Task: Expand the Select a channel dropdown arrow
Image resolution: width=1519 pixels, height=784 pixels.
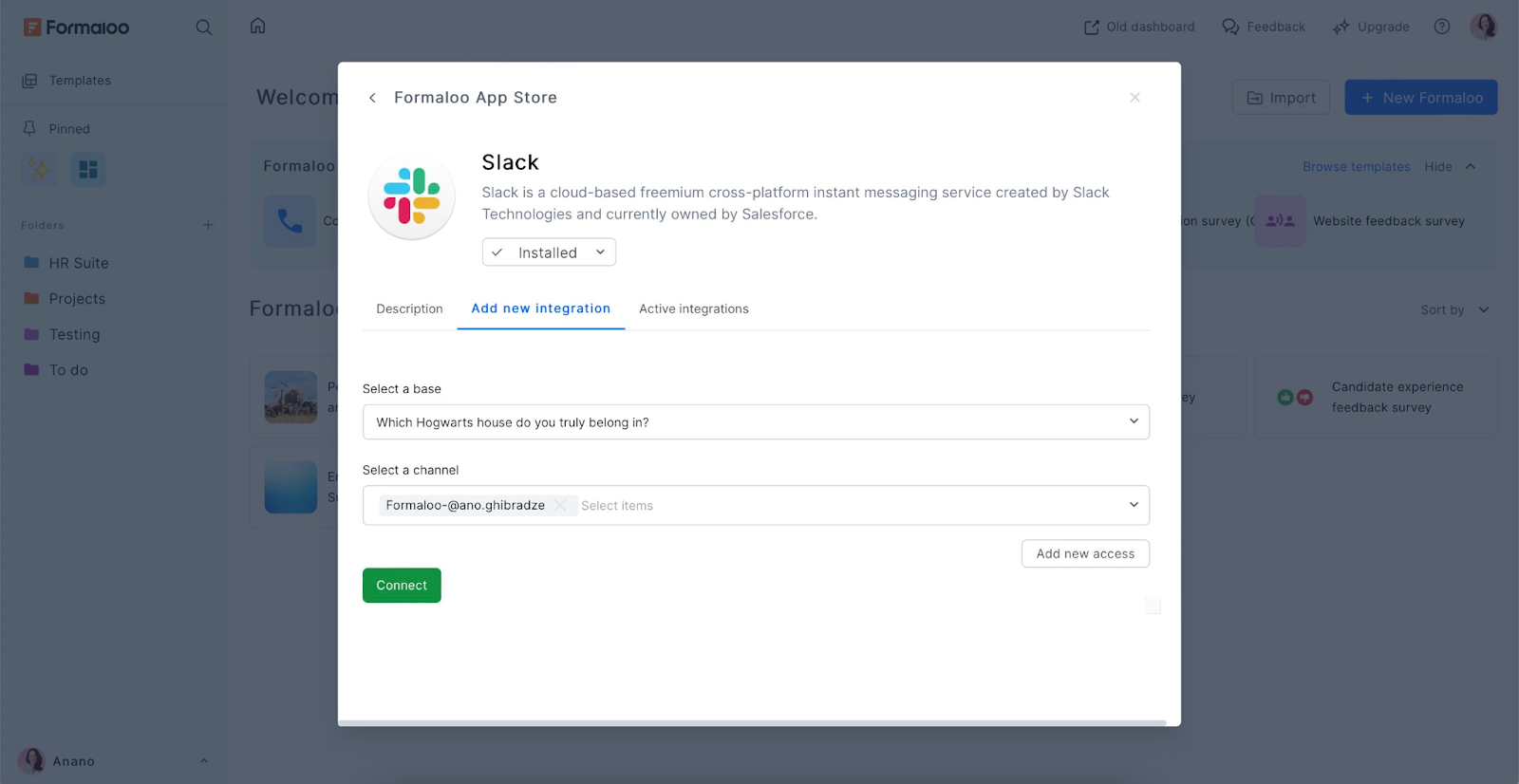Action: 1134,505
